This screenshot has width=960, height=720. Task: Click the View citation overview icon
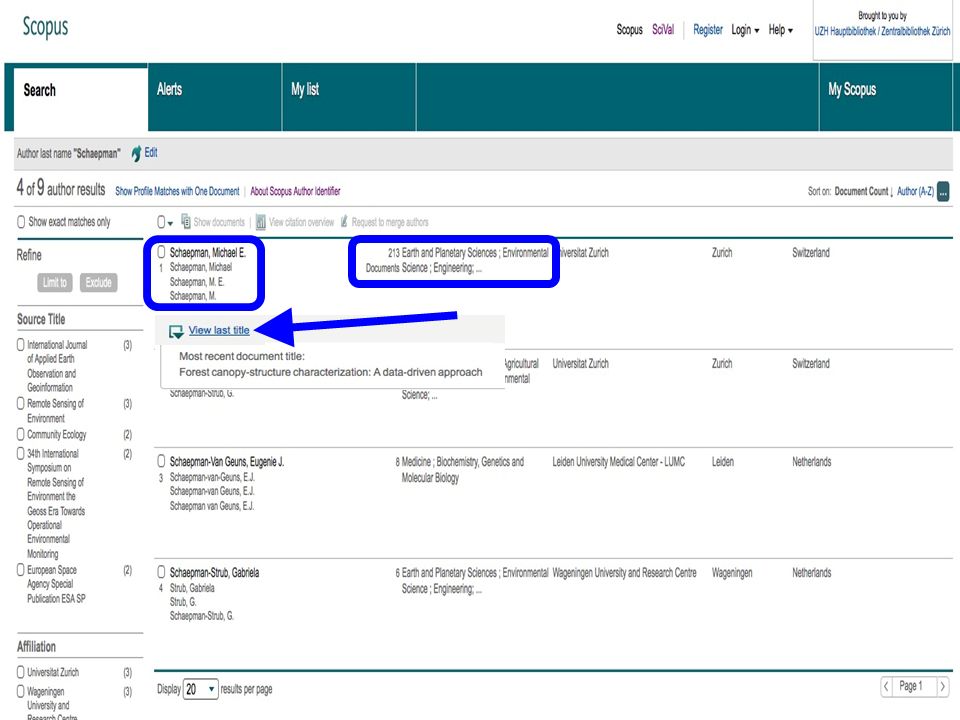pyautogui.click(x=261, y=222)
